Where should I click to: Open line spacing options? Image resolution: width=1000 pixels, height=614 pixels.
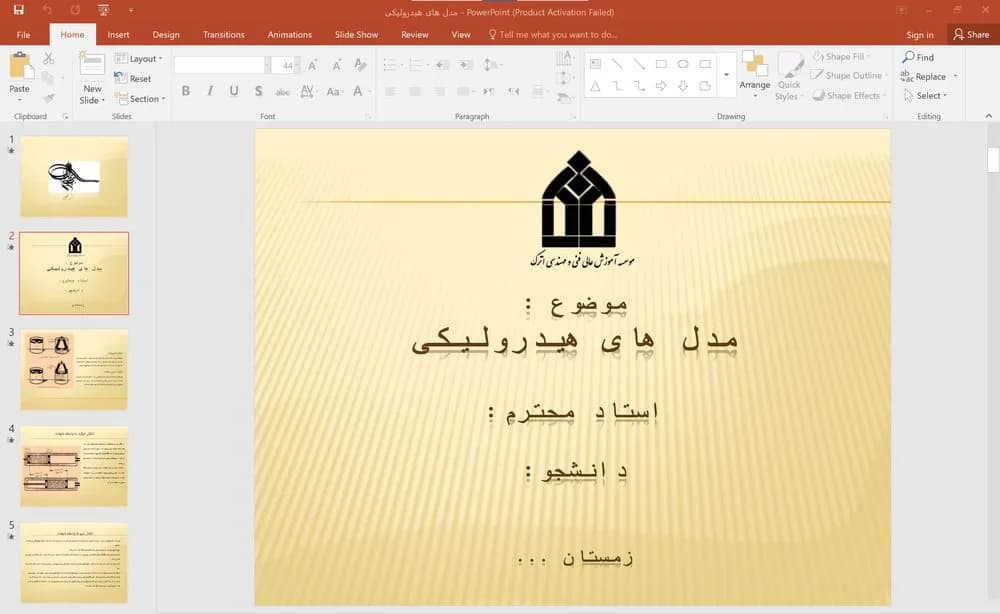(490, 65)
